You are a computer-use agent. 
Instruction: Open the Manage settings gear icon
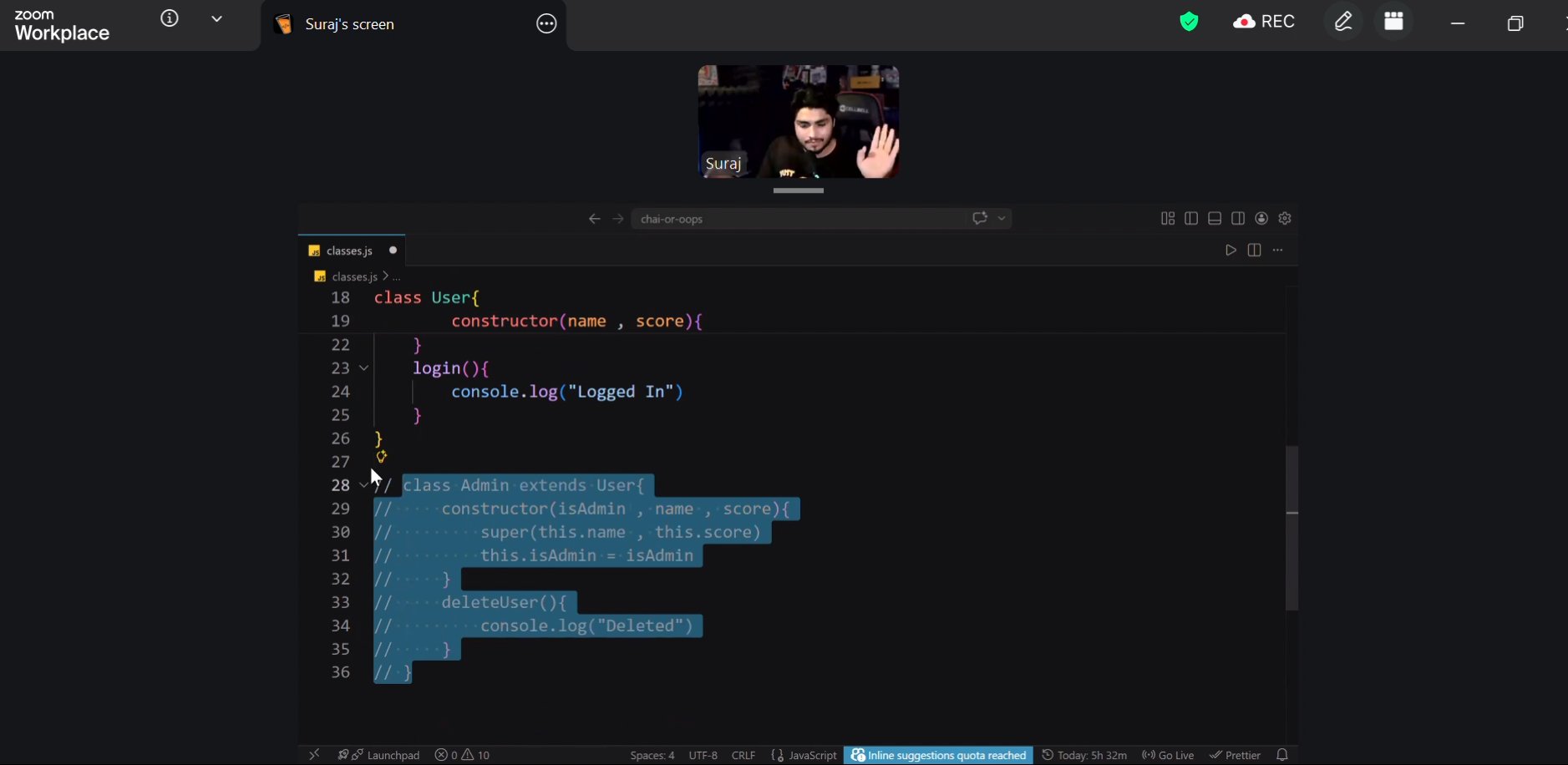[x=1285, y=219]
